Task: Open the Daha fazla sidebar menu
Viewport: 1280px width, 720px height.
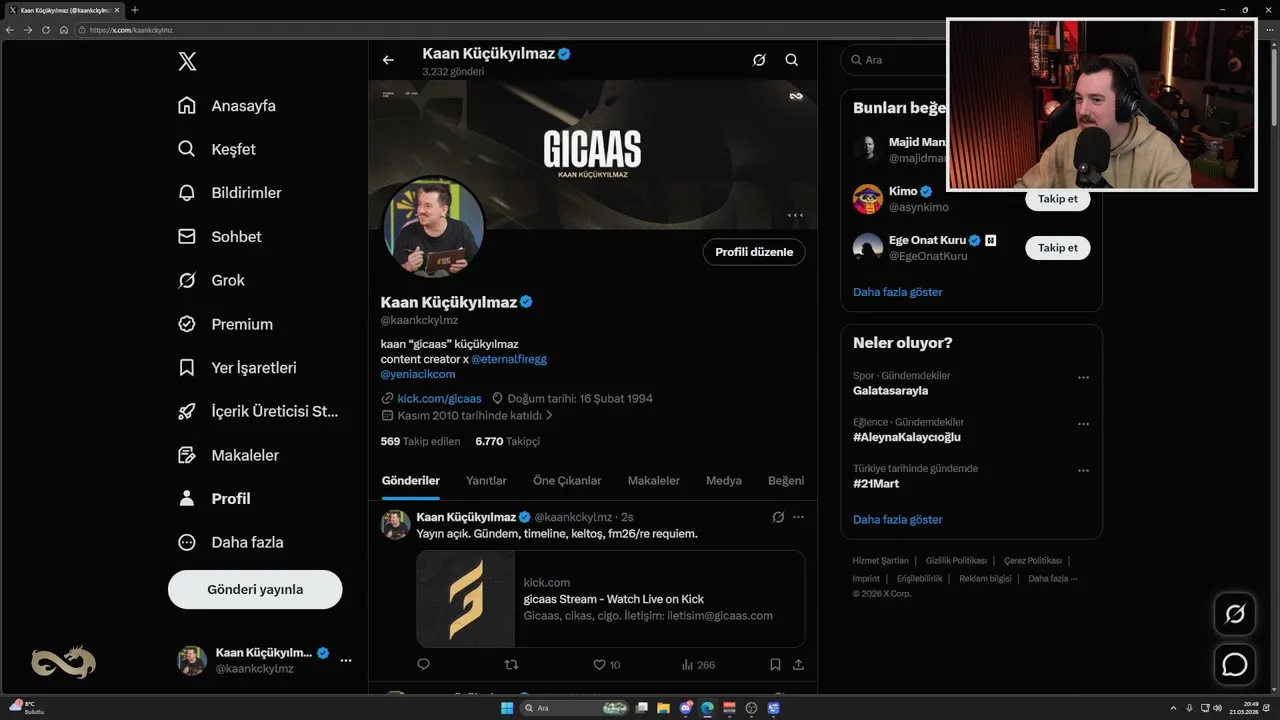Action: click(x=230, y=542)
